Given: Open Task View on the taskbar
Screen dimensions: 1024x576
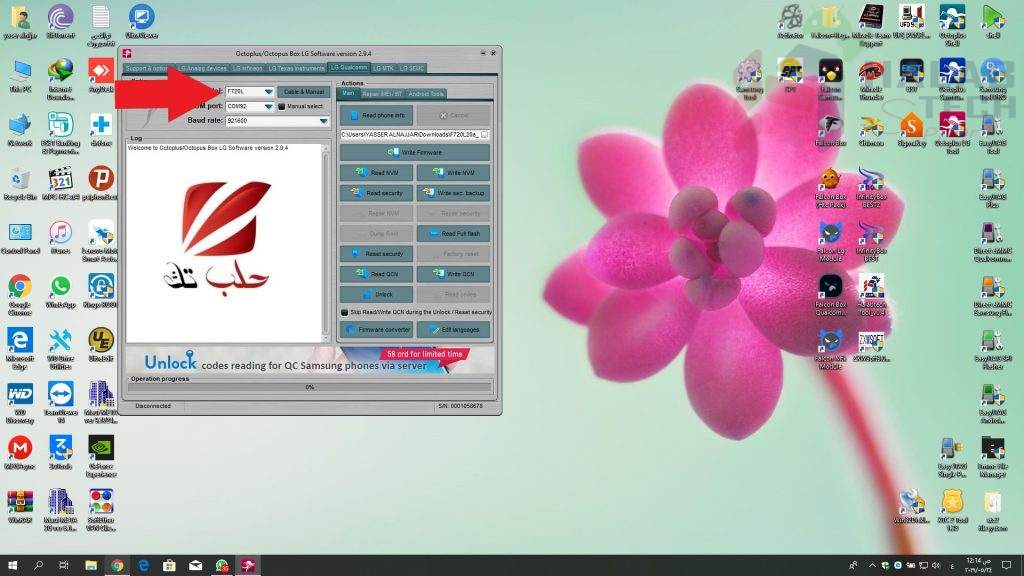Looking at the screenshot, I should point(63,565).
